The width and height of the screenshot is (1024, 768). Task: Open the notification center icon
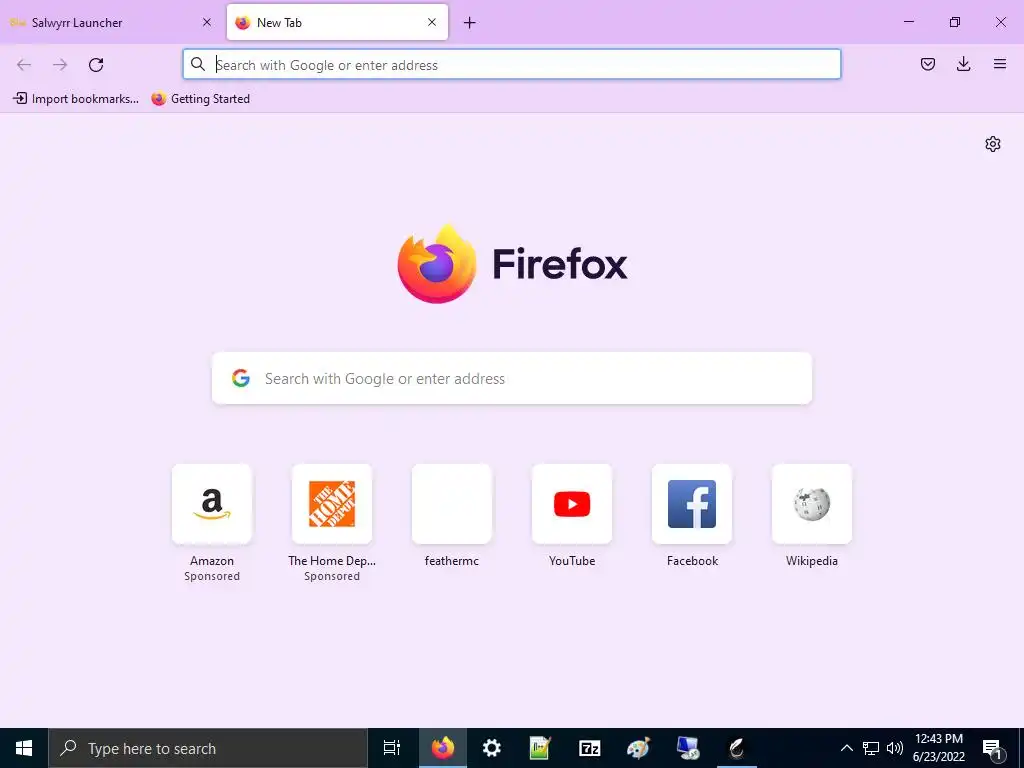(x=992, y=748)
